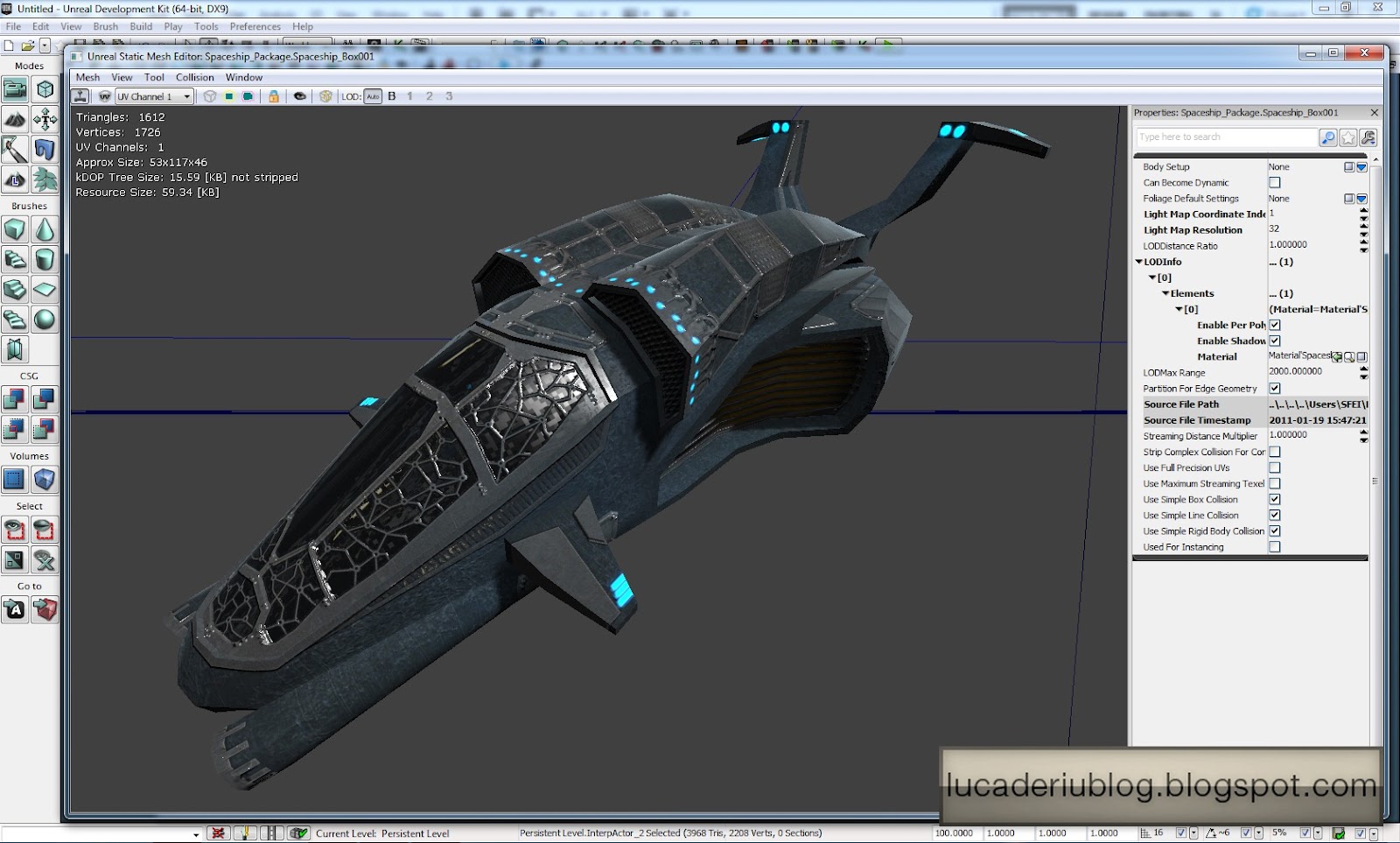Activate Foliage mode leaf icon
Screen dimensions: 1400x843
point(45,179)
